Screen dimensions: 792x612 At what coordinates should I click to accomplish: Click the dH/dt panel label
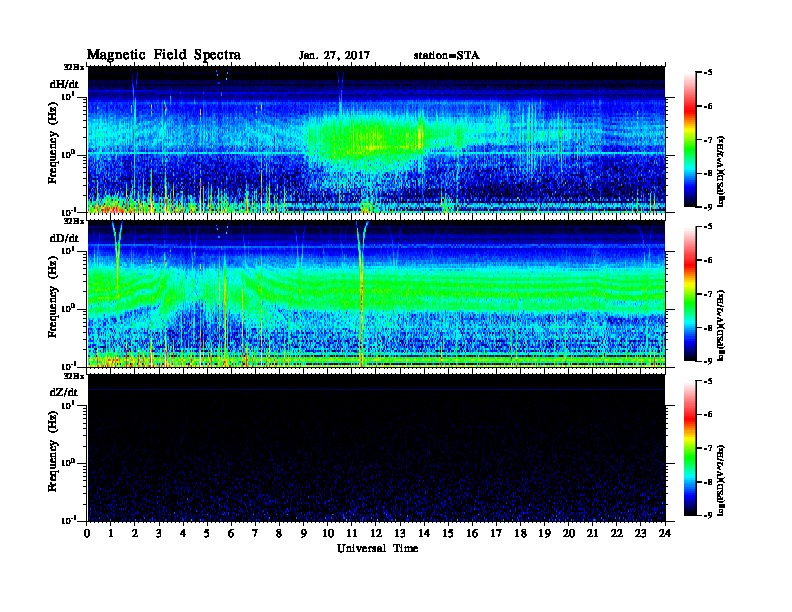coord(64,85)
